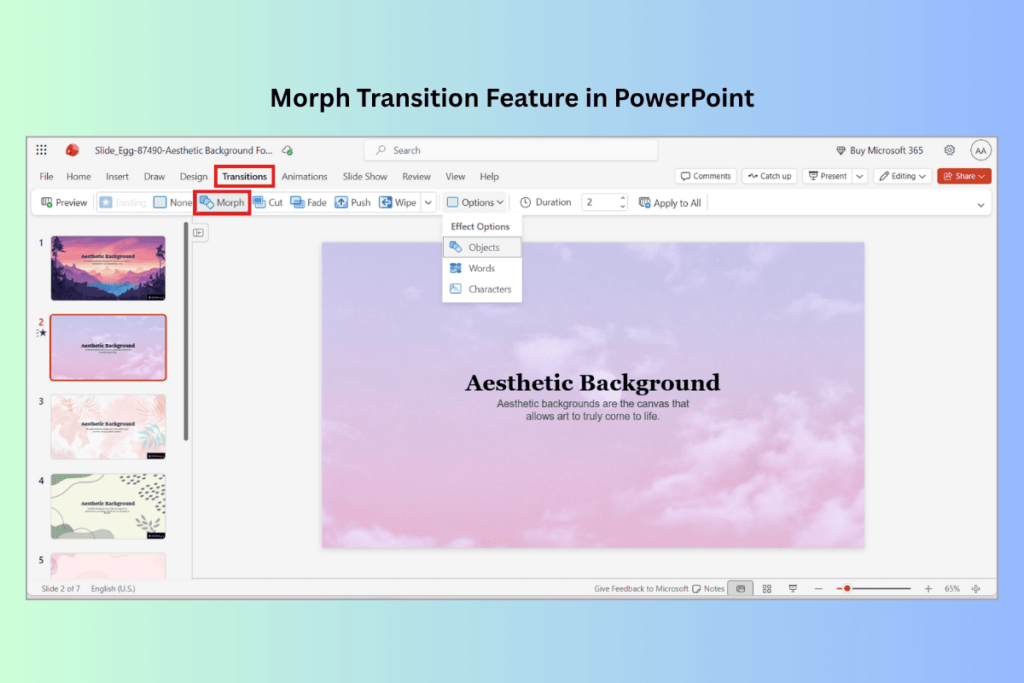This screenshot has width=1024, height=683.
Task: Click the Search box
Action: tap(511, 150)
